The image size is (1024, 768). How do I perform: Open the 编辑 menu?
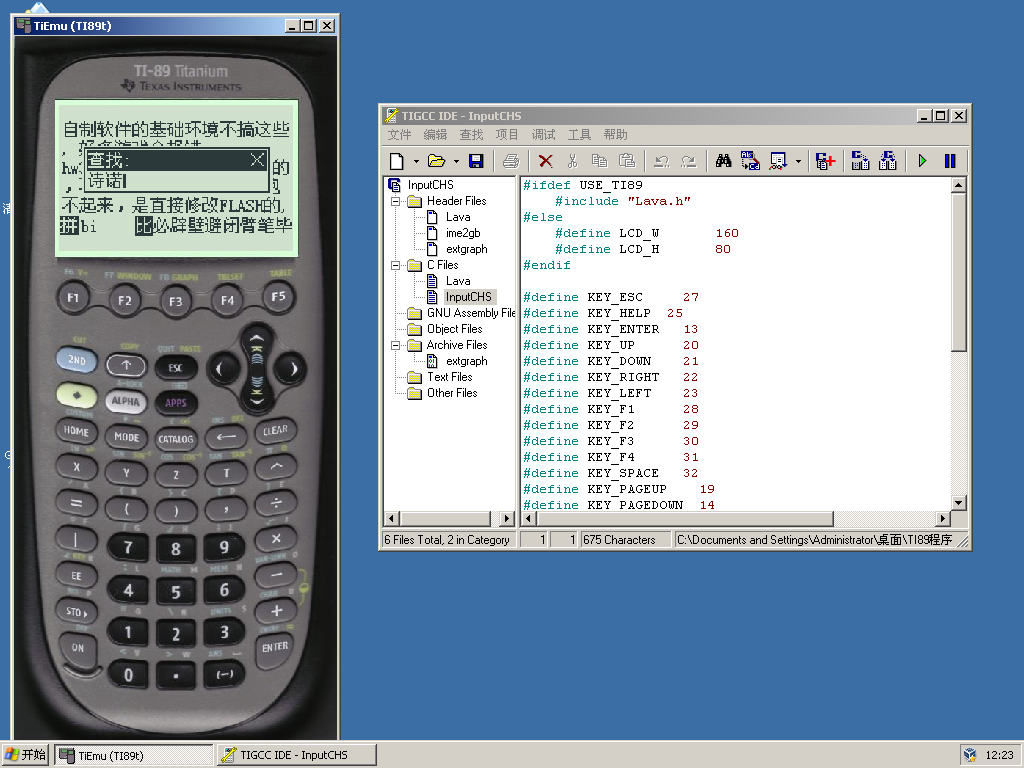click(x=435, y=135)
